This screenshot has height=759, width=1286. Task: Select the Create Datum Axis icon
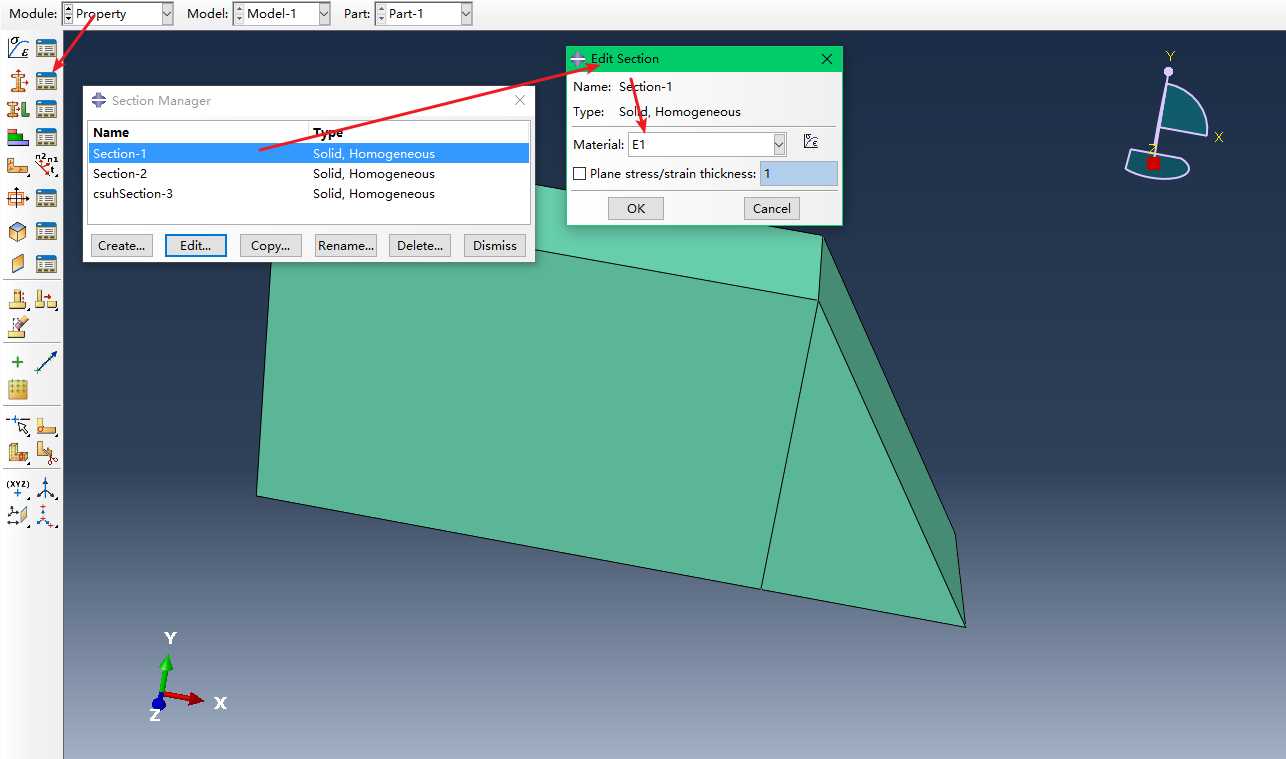tap(46, 489)
